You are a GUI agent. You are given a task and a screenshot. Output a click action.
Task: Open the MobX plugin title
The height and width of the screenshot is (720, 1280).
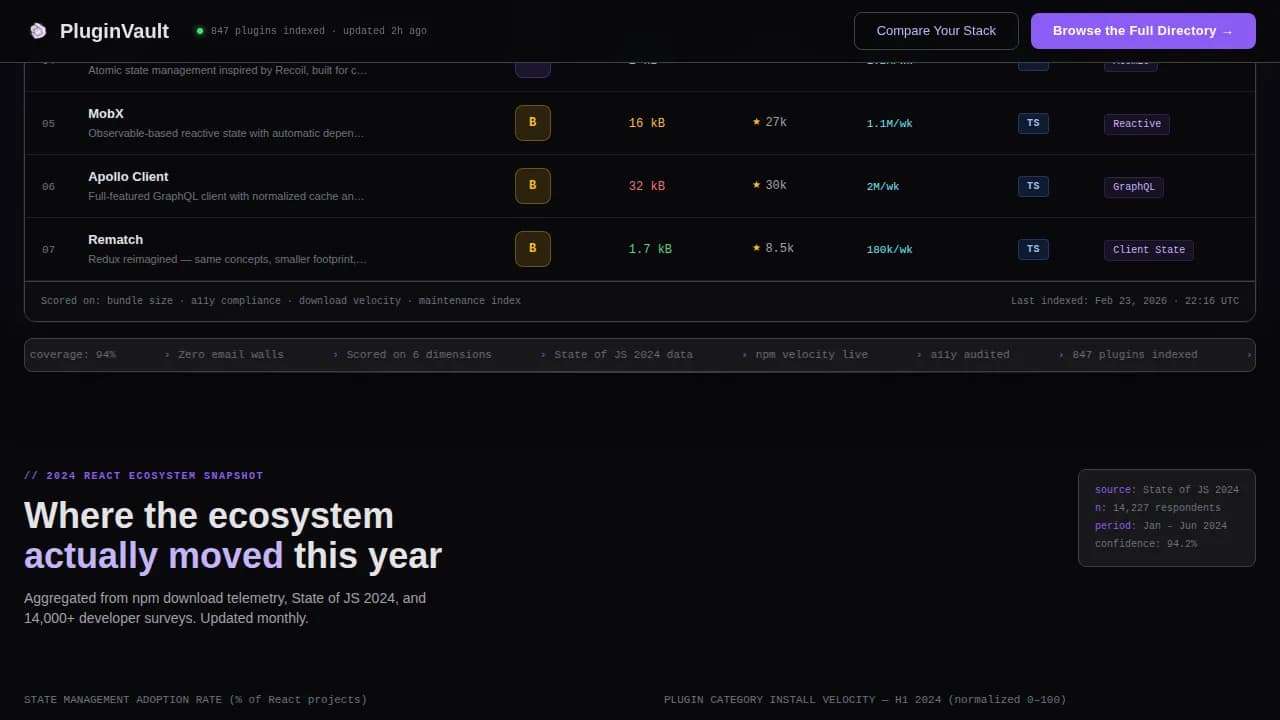(106, 114)
